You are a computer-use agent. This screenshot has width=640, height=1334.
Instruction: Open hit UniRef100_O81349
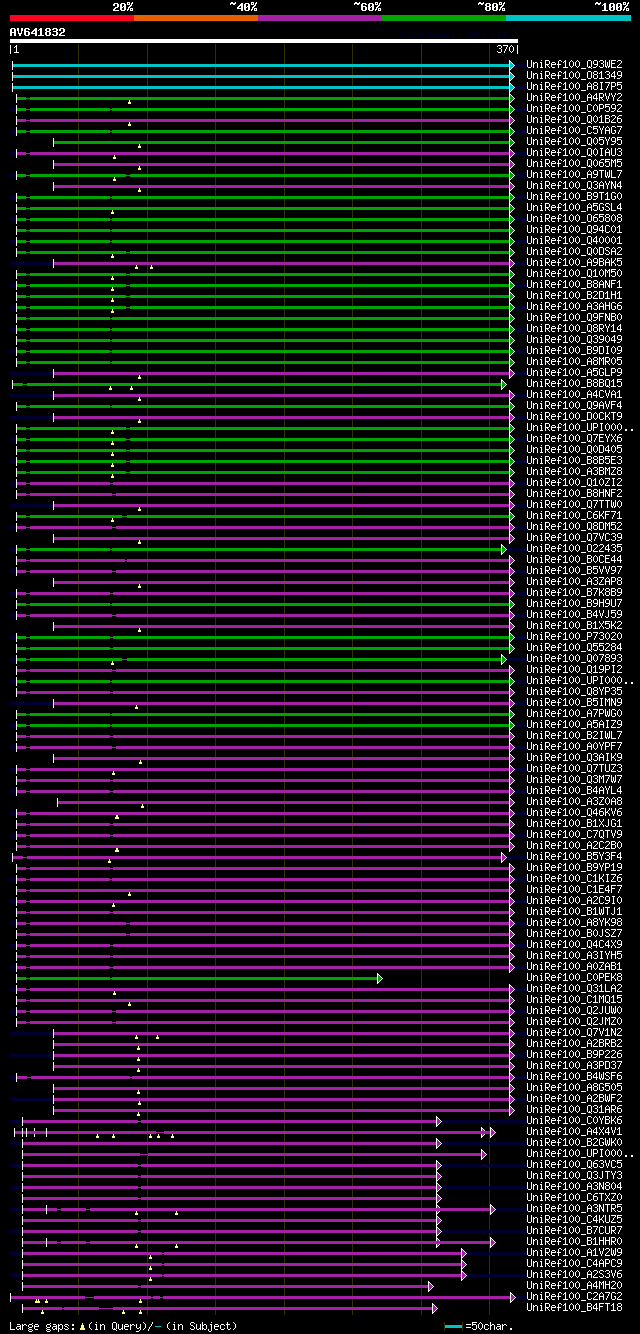pos(574,76)
